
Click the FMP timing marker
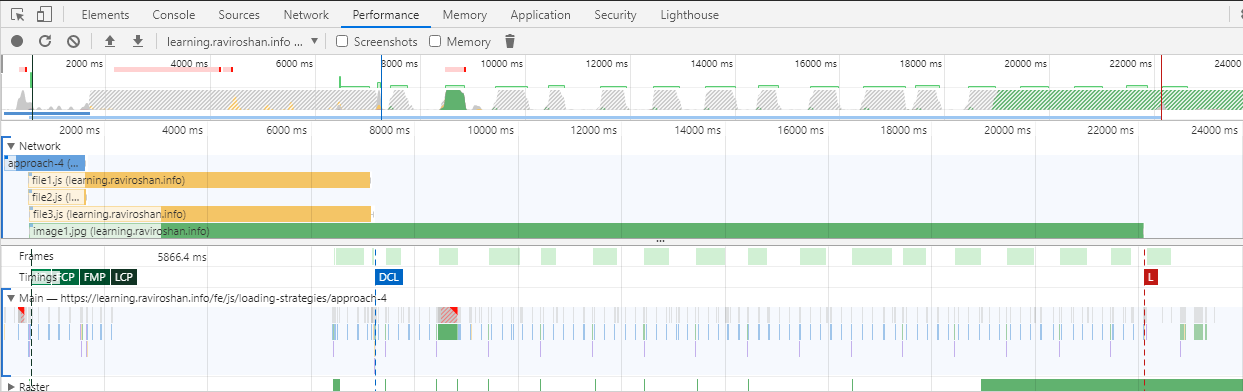95,277
